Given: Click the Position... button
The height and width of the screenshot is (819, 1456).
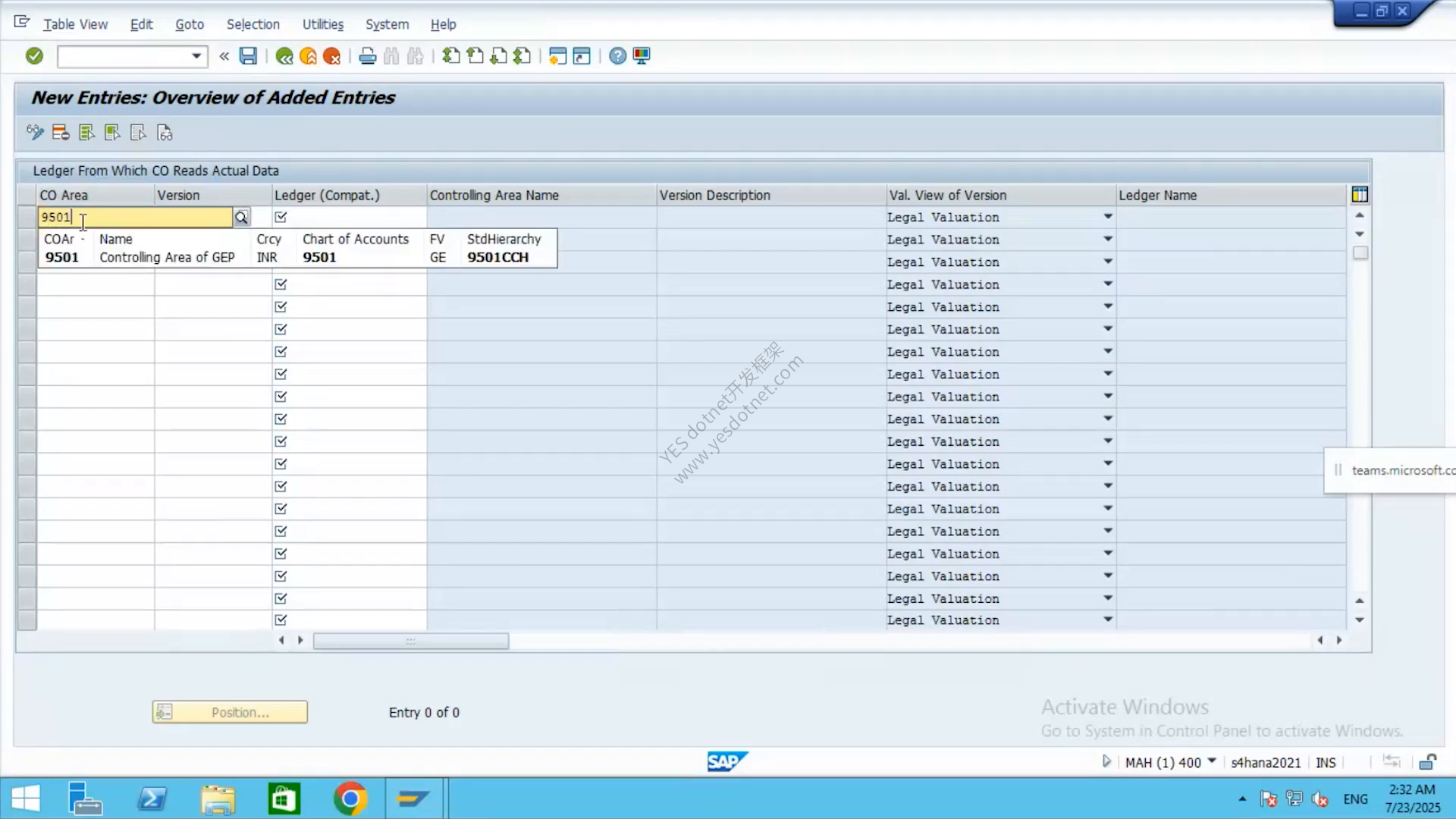Looking at the screenshot, I should pyautogui.click(x=230, y=712).
